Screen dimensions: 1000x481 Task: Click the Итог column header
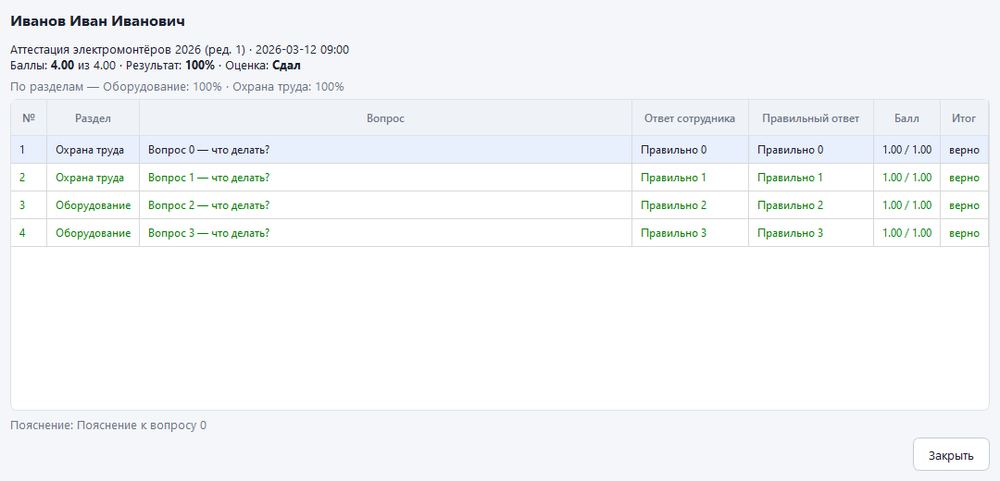pos(964,118)
